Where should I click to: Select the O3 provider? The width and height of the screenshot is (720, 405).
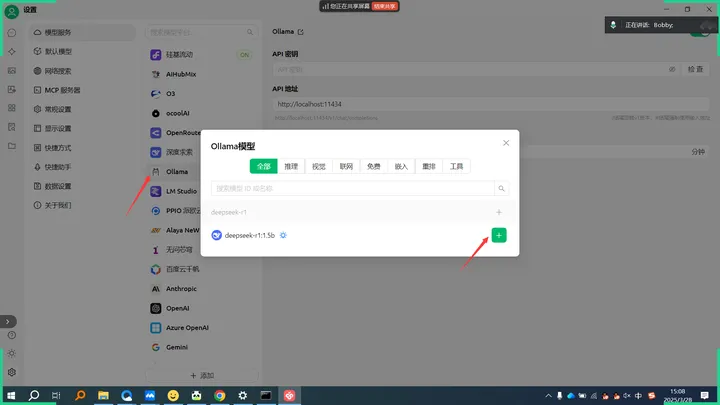(202, 94)
